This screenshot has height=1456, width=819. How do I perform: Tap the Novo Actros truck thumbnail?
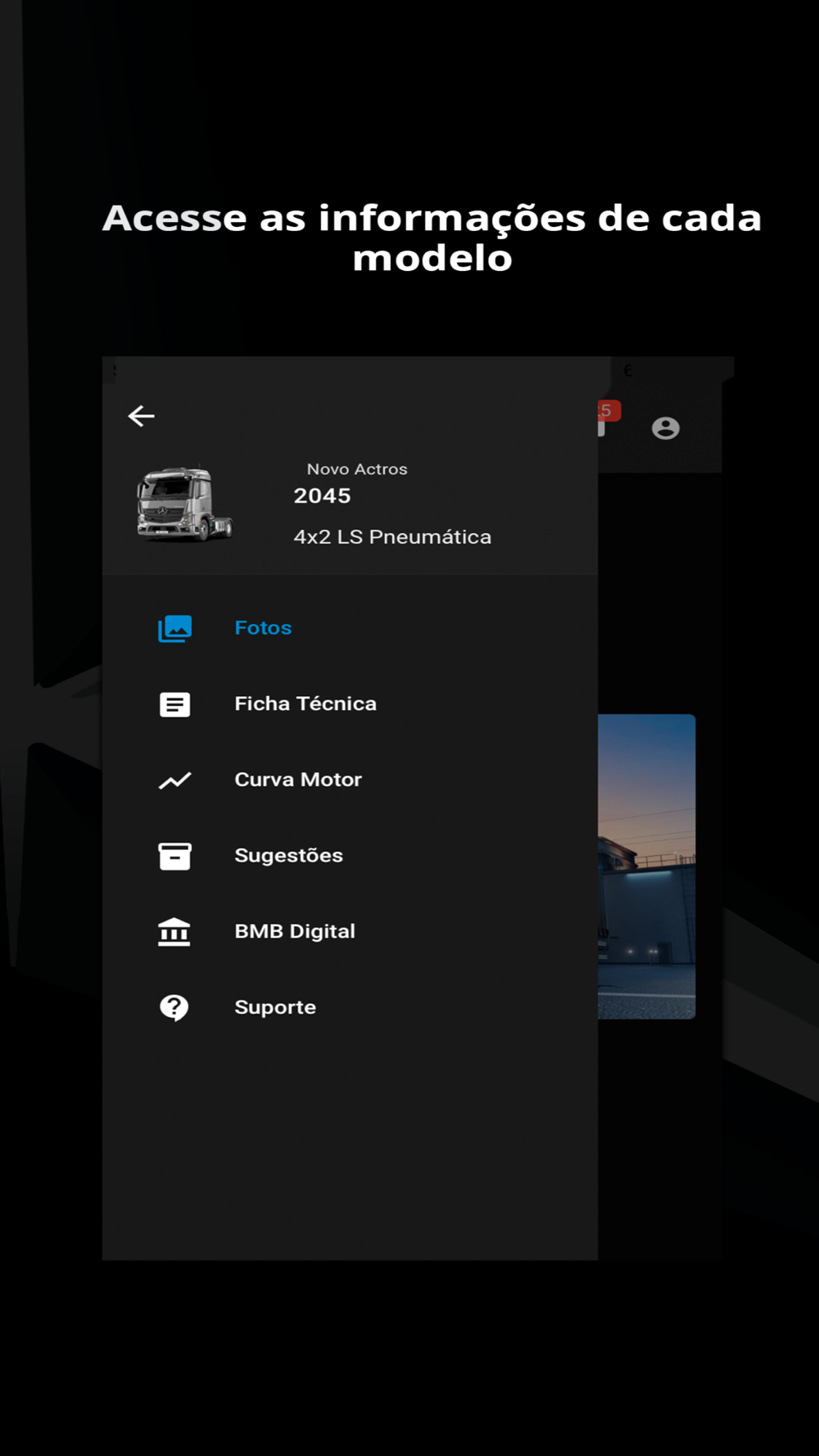pos(185,504)
